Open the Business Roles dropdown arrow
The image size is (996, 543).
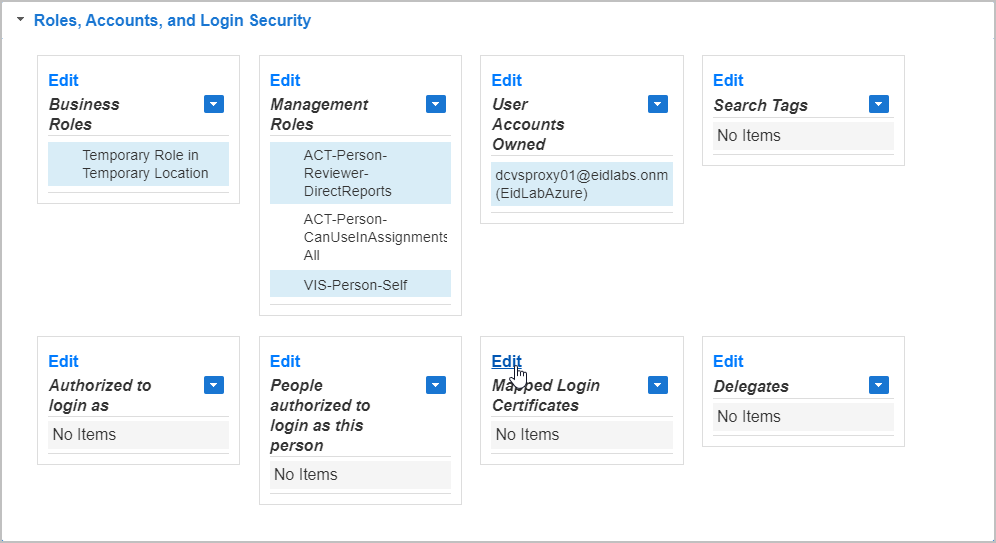pyautogui.click(x=214, y=104)
